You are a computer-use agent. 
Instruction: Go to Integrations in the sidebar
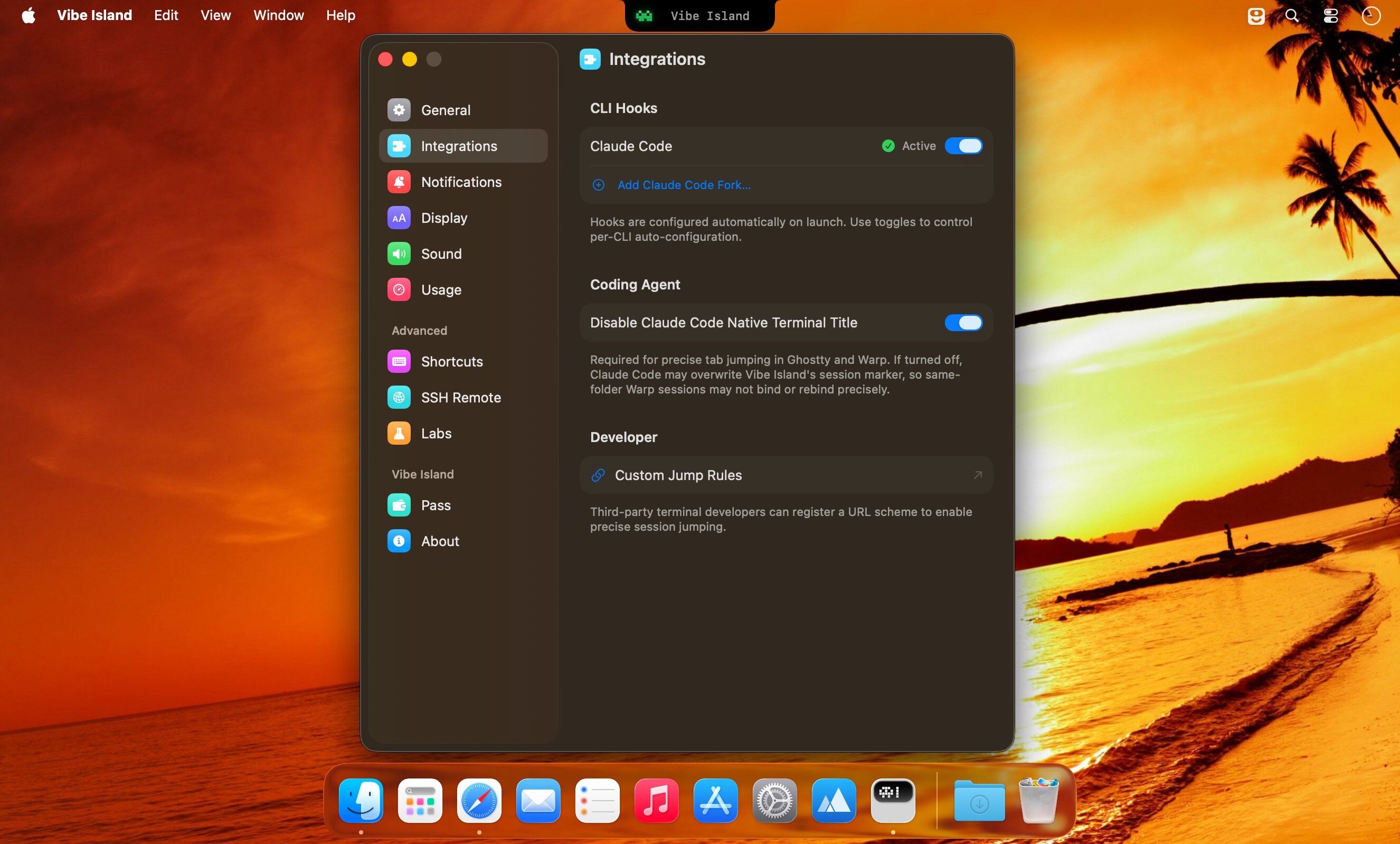[x=463, y=146]
